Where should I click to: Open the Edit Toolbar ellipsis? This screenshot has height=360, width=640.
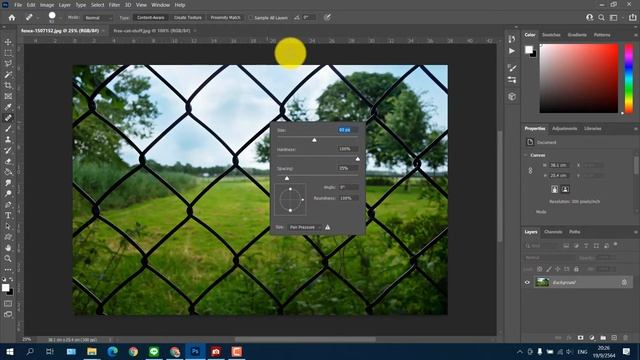click(8, 270)
